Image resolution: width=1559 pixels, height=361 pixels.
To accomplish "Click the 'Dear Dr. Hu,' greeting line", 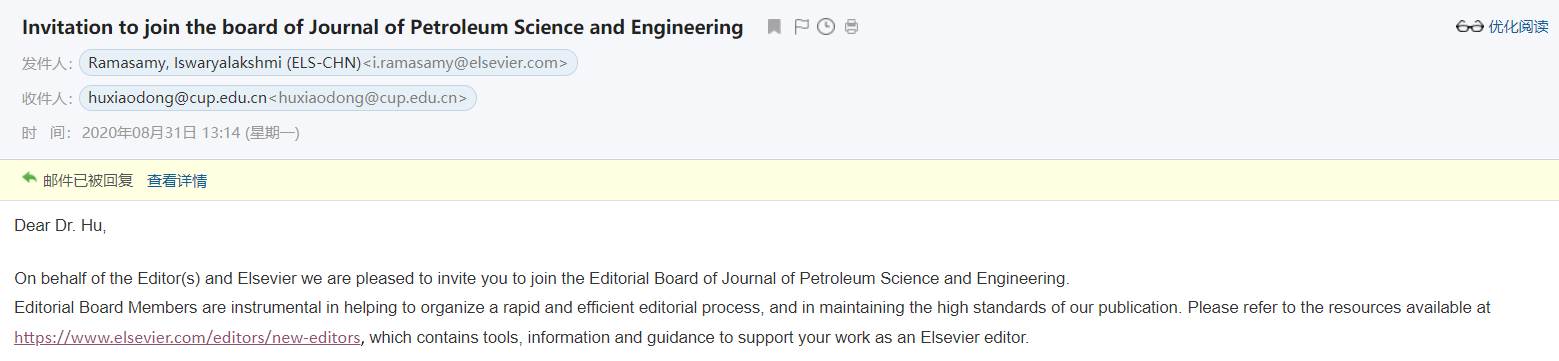I will (x=60, y=226).
